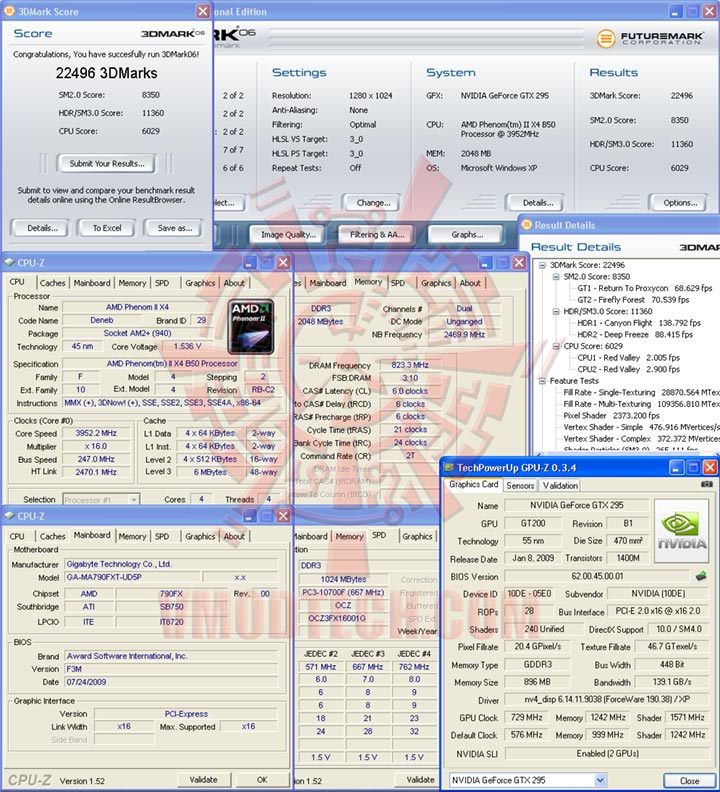720x792 pixels.
Task: Collapse the HDR/SM3.0 Score: 11360 node
Action: (x=556, y=311)
